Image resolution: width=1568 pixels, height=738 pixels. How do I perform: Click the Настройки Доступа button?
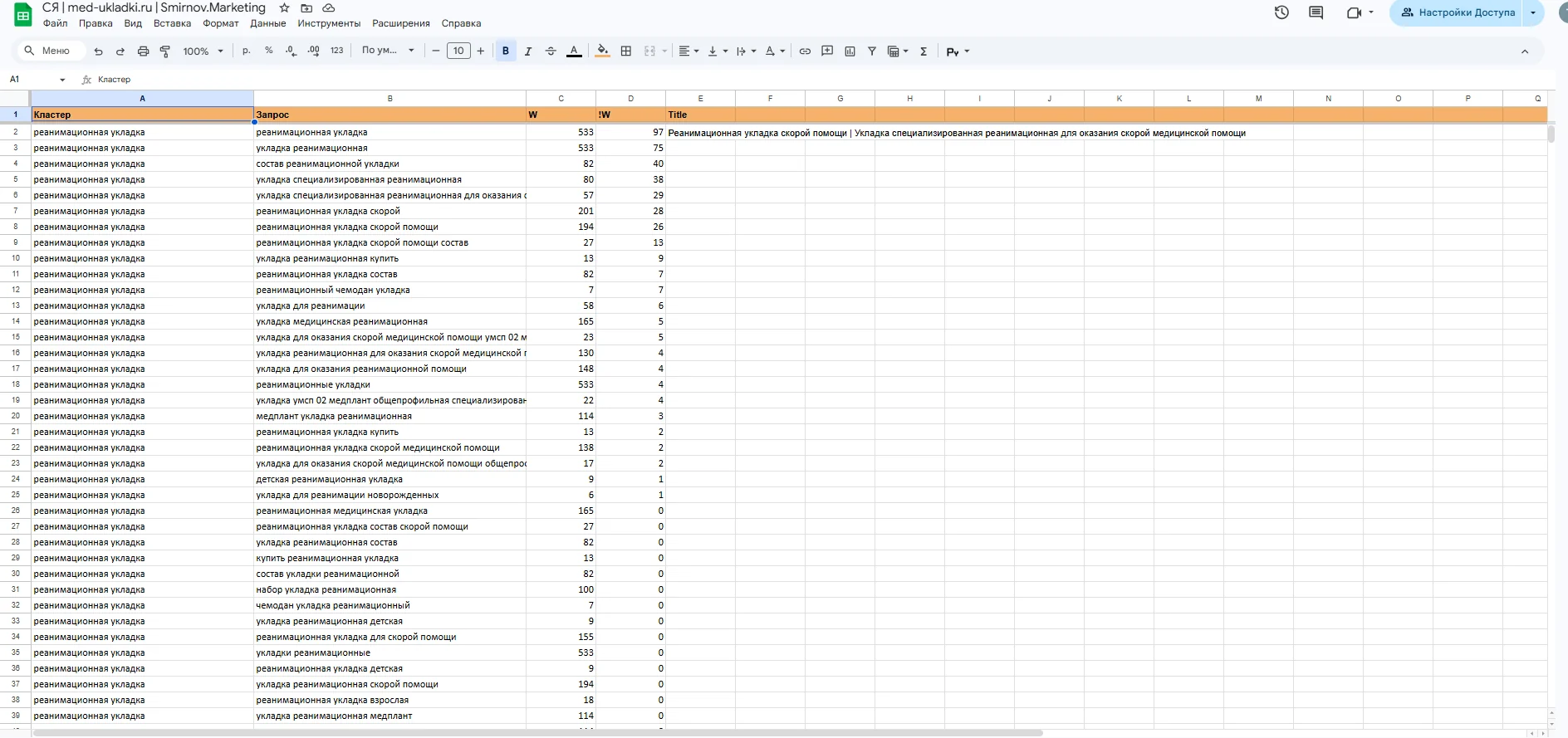(x=1458, y=12)
